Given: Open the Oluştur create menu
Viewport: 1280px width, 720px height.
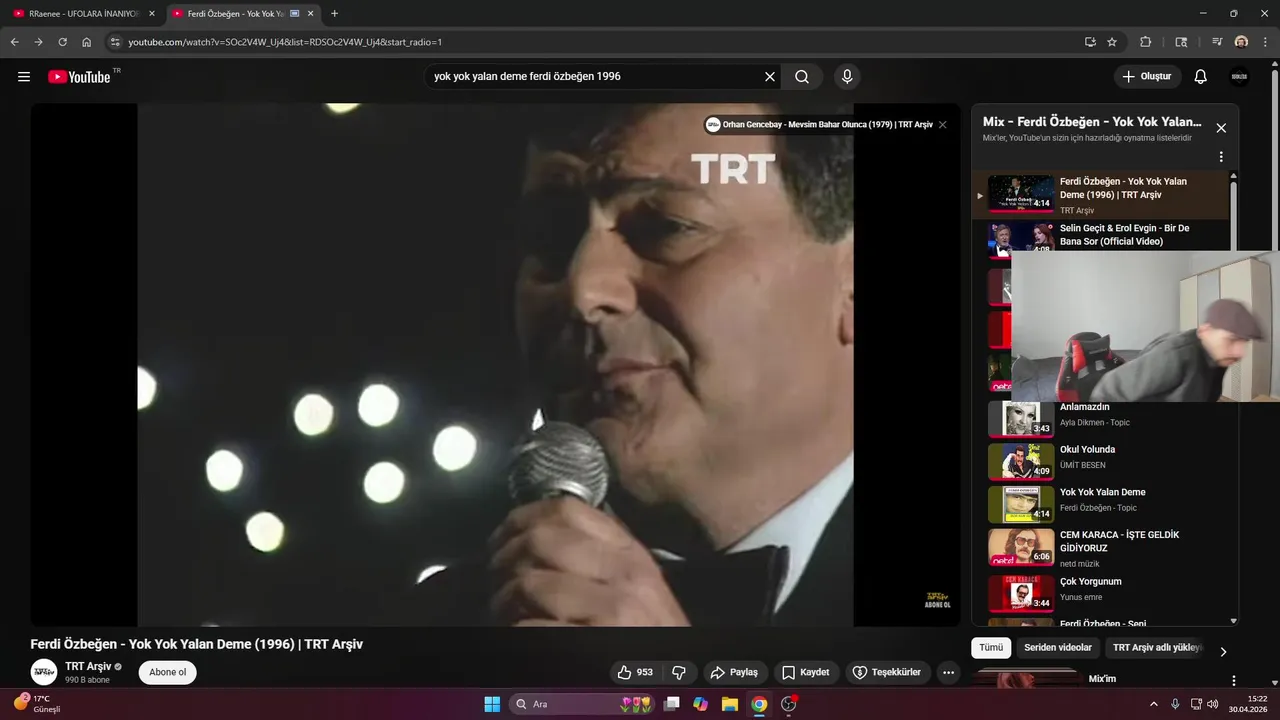Looking at the screenshot, I should [x=1148, y=77].
